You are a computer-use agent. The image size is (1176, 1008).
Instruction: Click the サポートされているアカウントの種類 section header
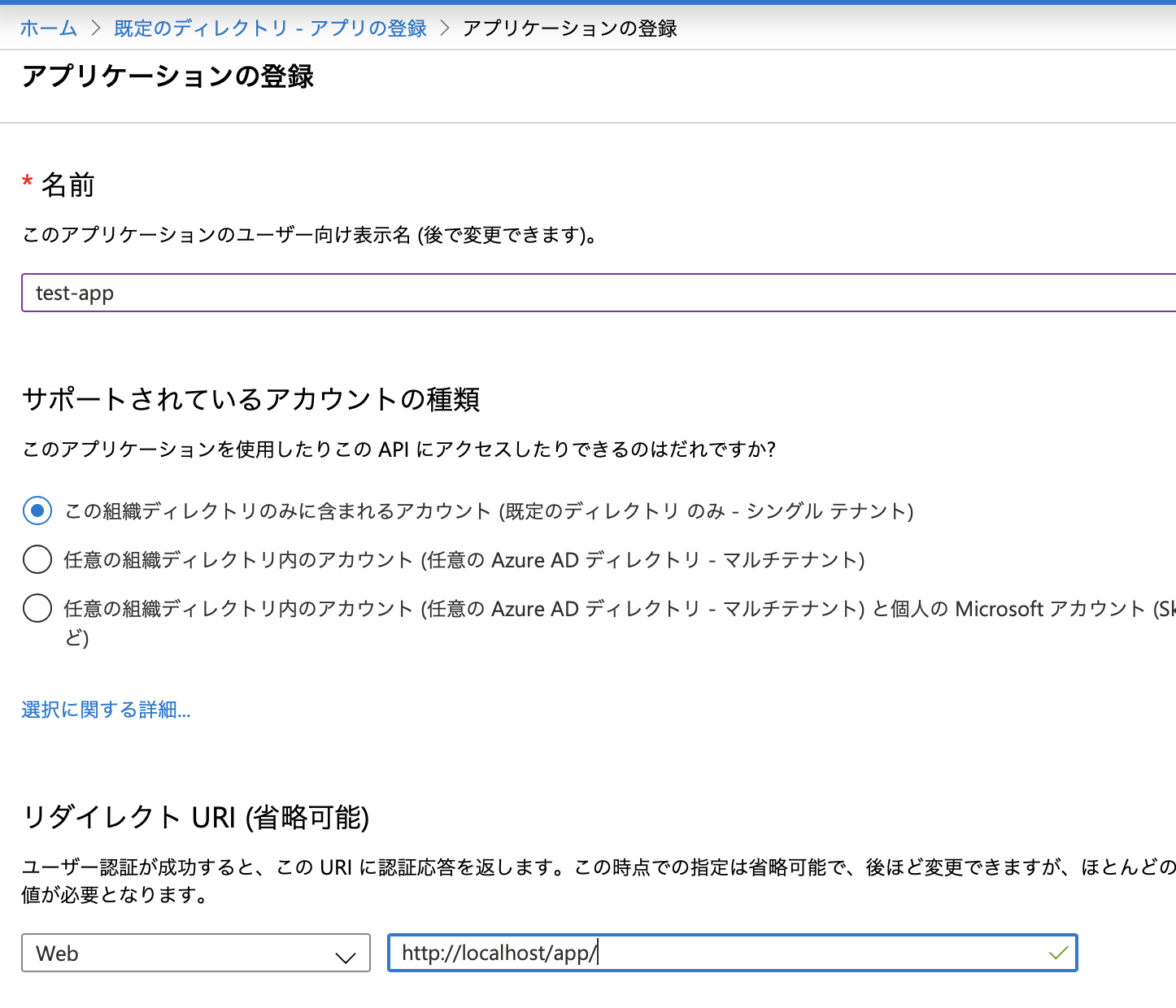pos(250,399)
